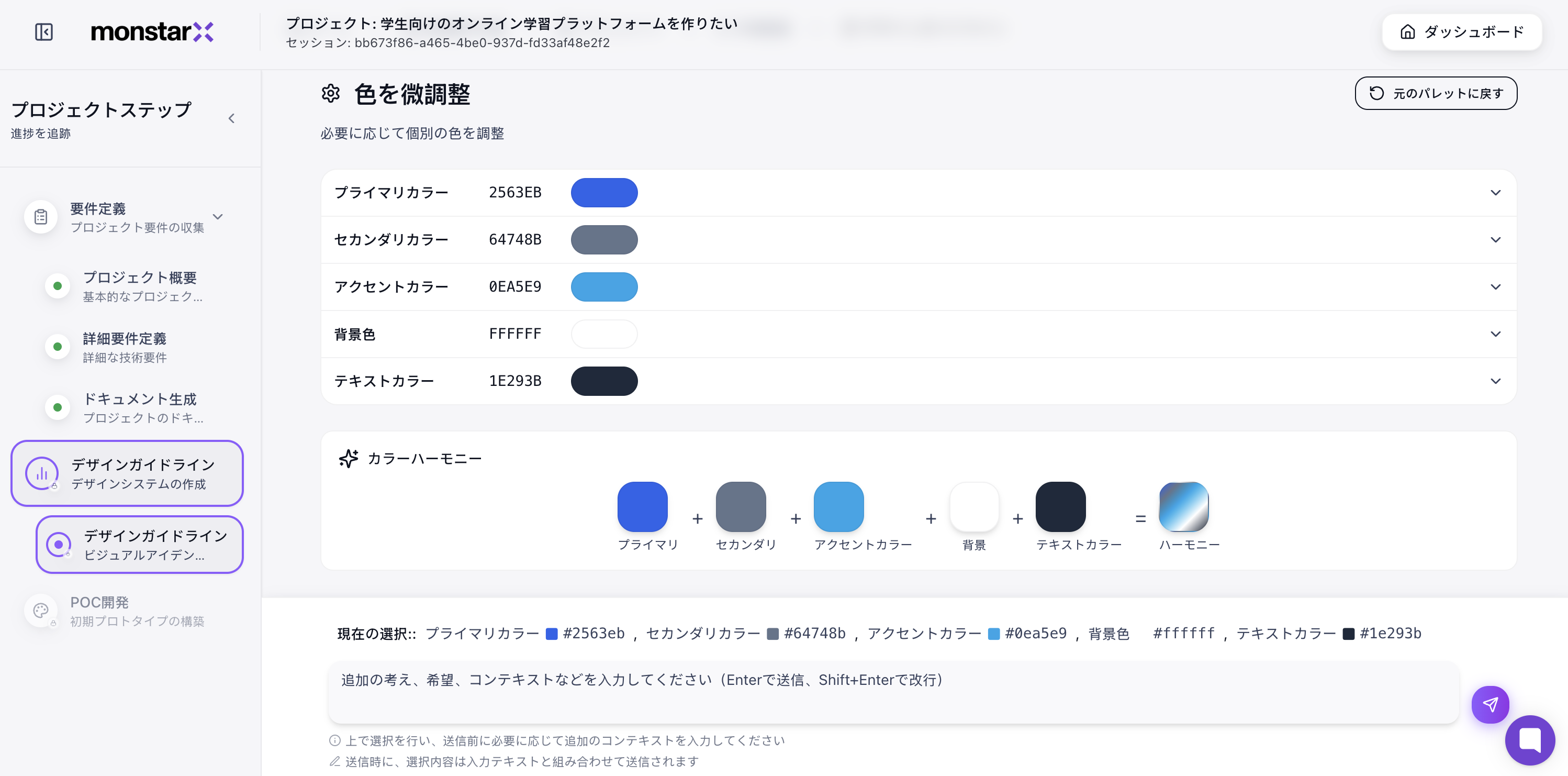Viewport: 1568px width, 776px height.
Task: Collapse the プロジェクトステップ panel
Action: pyautogui.click(x=231, y=118)
